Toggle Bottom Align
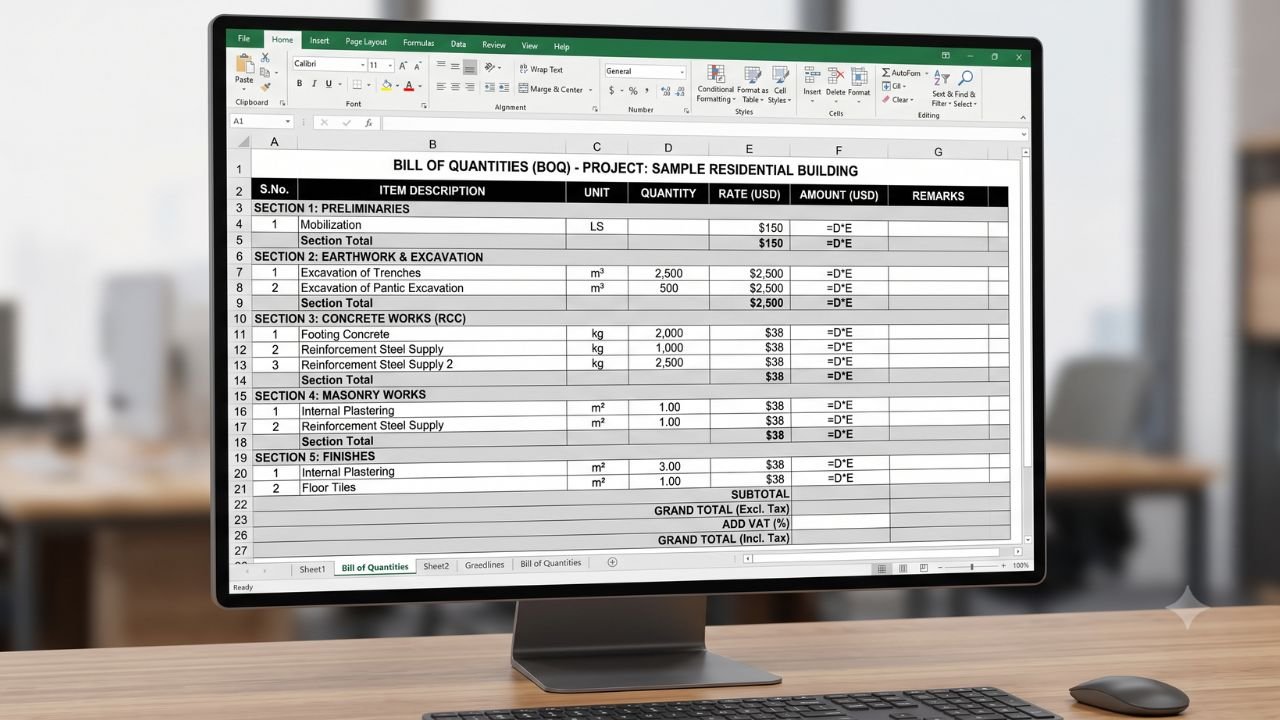 point(469,67)
